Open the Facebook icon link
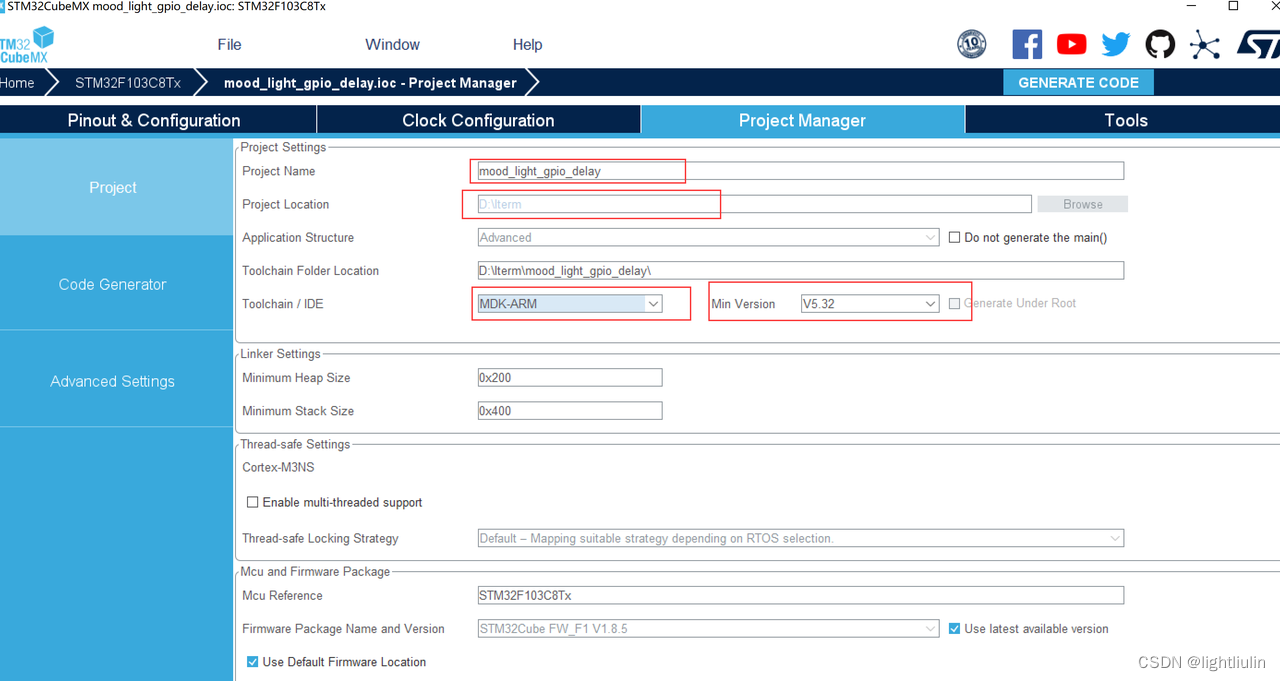 pos(1027,44)
